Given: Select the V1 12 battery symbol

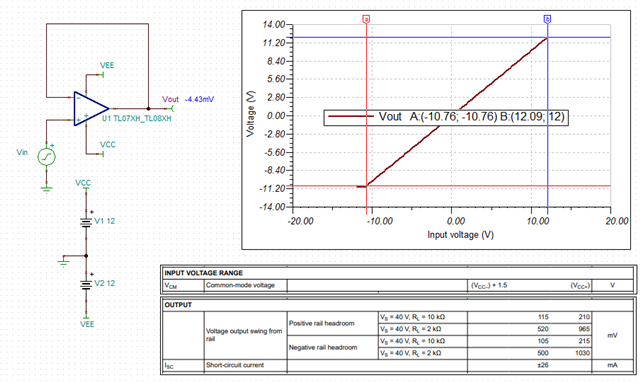Looking at the screenshot, I should tap(86, 222).
